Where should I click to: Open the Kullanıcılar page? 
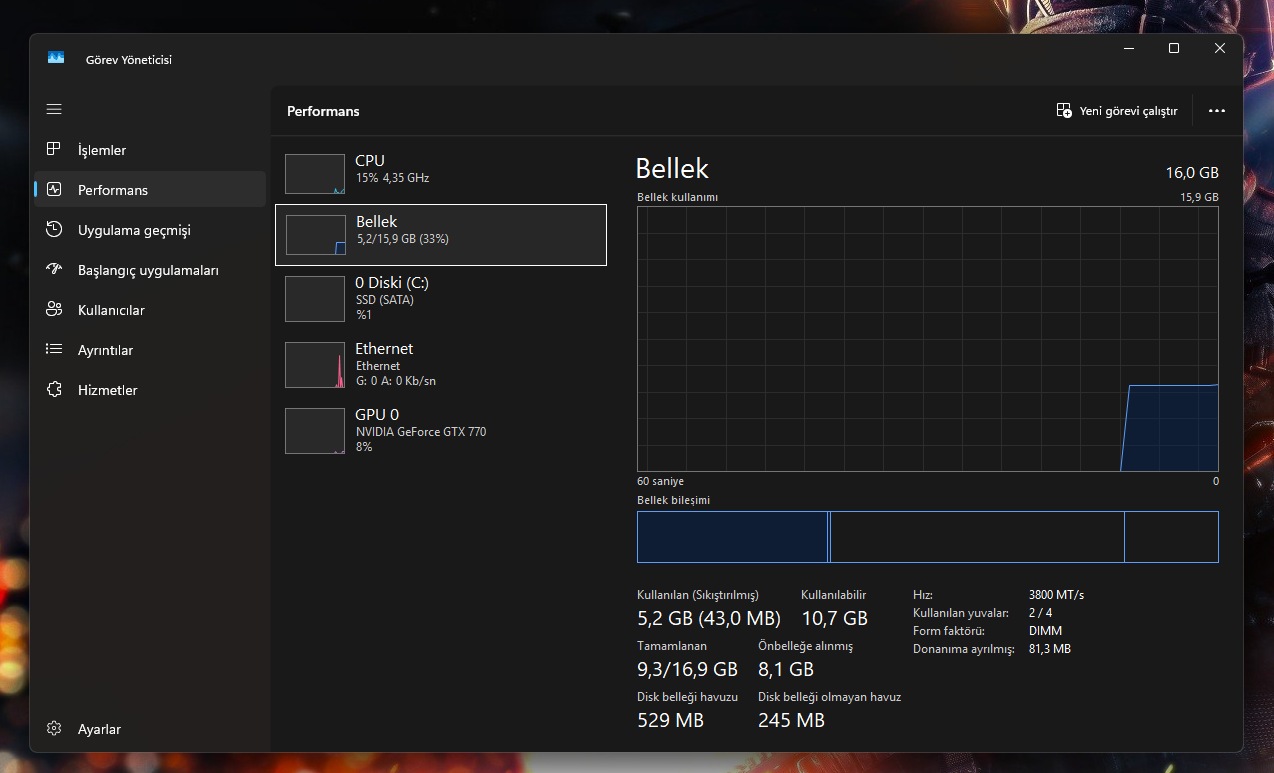[150, 310]
